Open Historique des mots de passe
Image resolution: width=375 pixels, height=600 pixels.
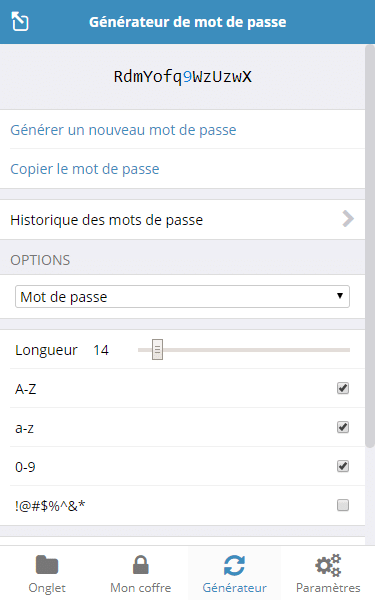pyautogui.click(x=182, y=220)
